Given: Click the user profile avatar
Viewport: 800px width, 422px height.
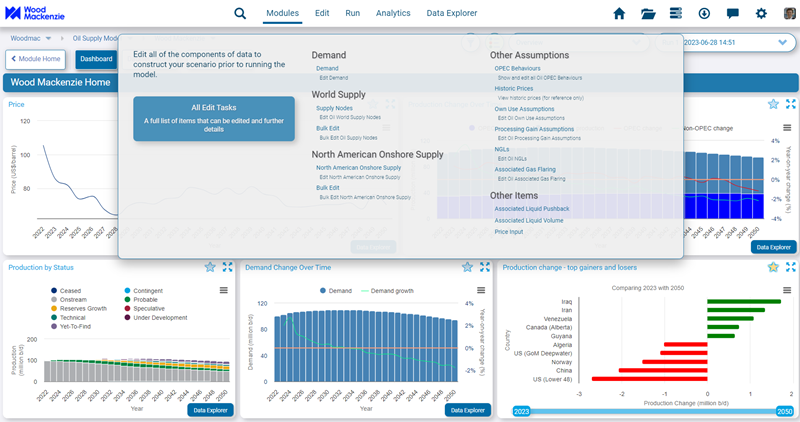Looking at the screenshot, I should (789, 14).
